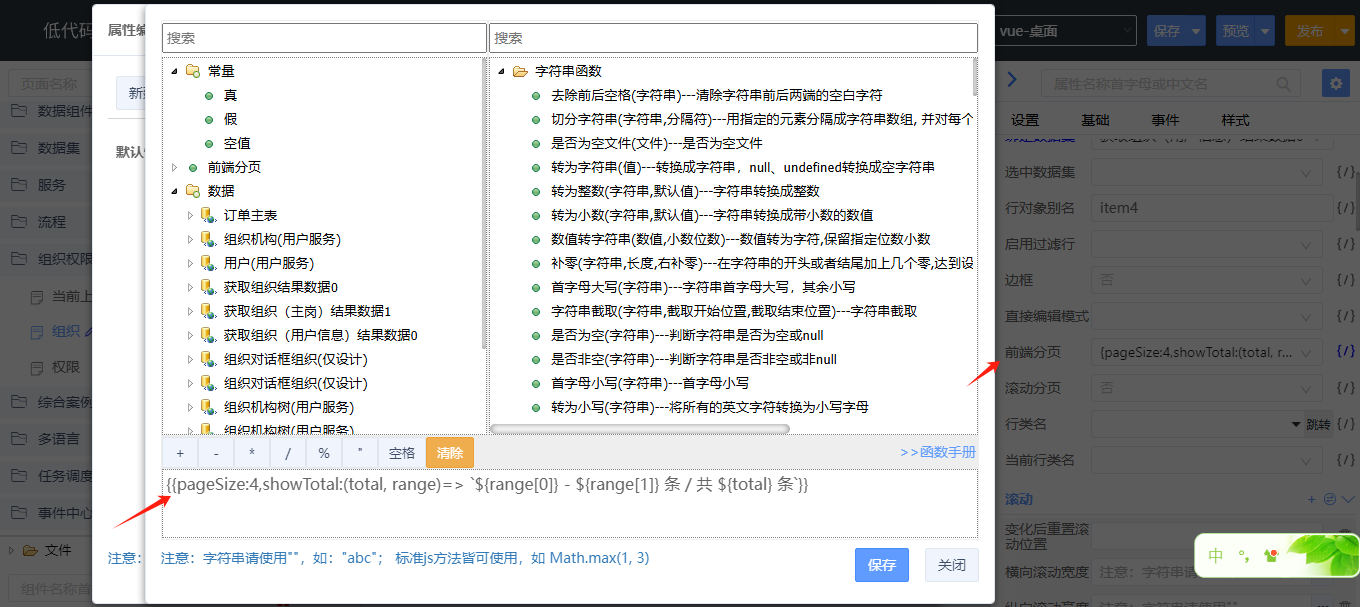Select the 字符串截取 function row
Image resolution: width=1360 pixels, height=607 pixels.
(x=734, y=311)
